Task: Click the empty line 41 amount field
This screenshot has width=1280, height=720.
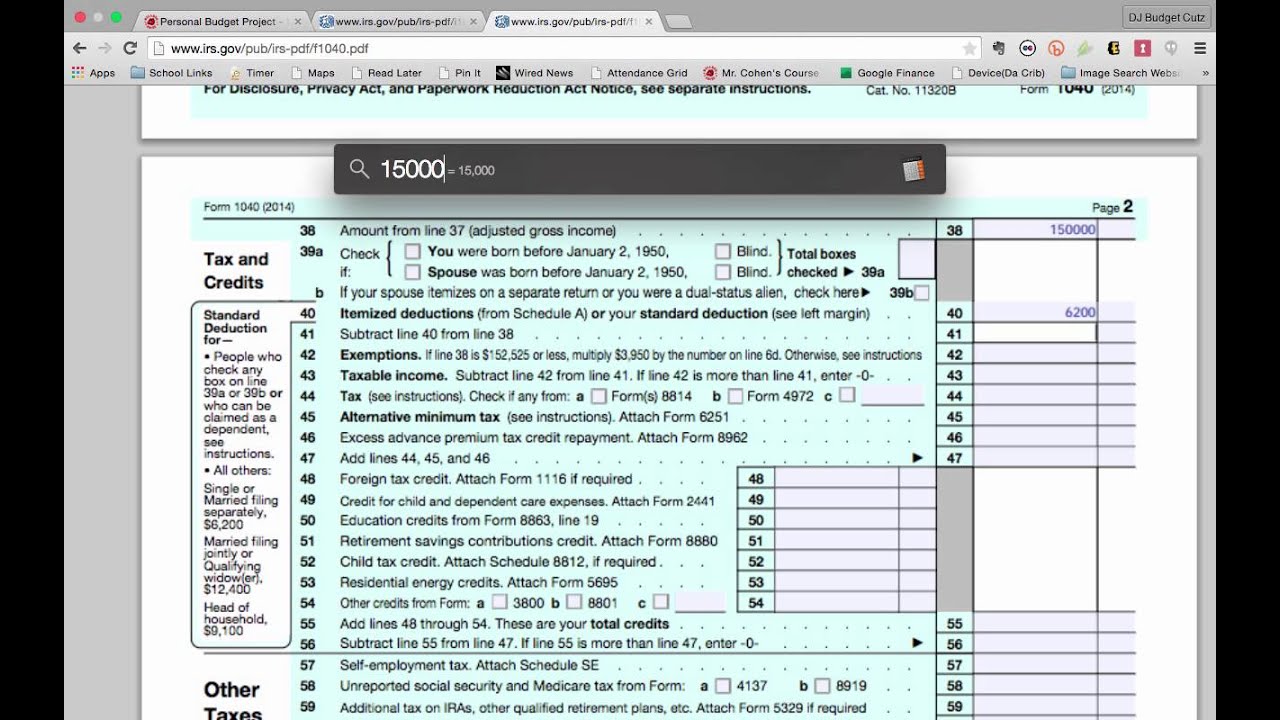Action: pos(1035,333)
